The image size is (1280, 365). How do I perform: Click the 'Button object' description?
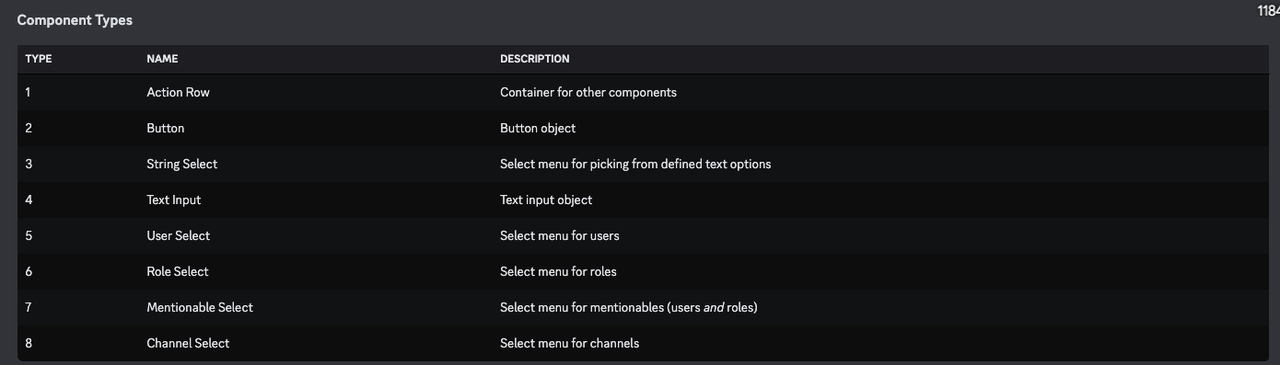pyautogui.click(x=538, y=128)
